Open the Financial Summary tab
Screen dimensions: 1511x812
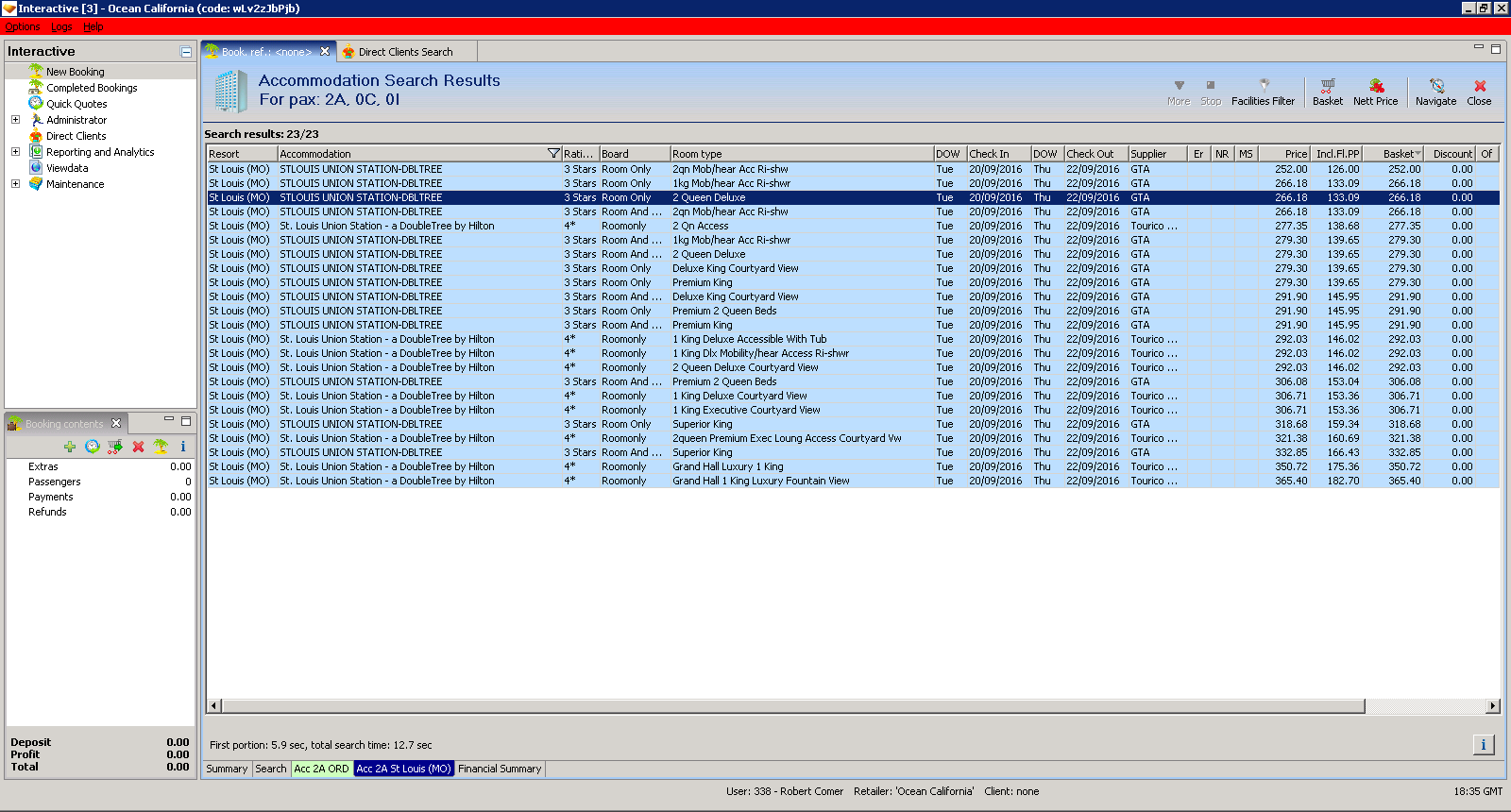point(500,769)
